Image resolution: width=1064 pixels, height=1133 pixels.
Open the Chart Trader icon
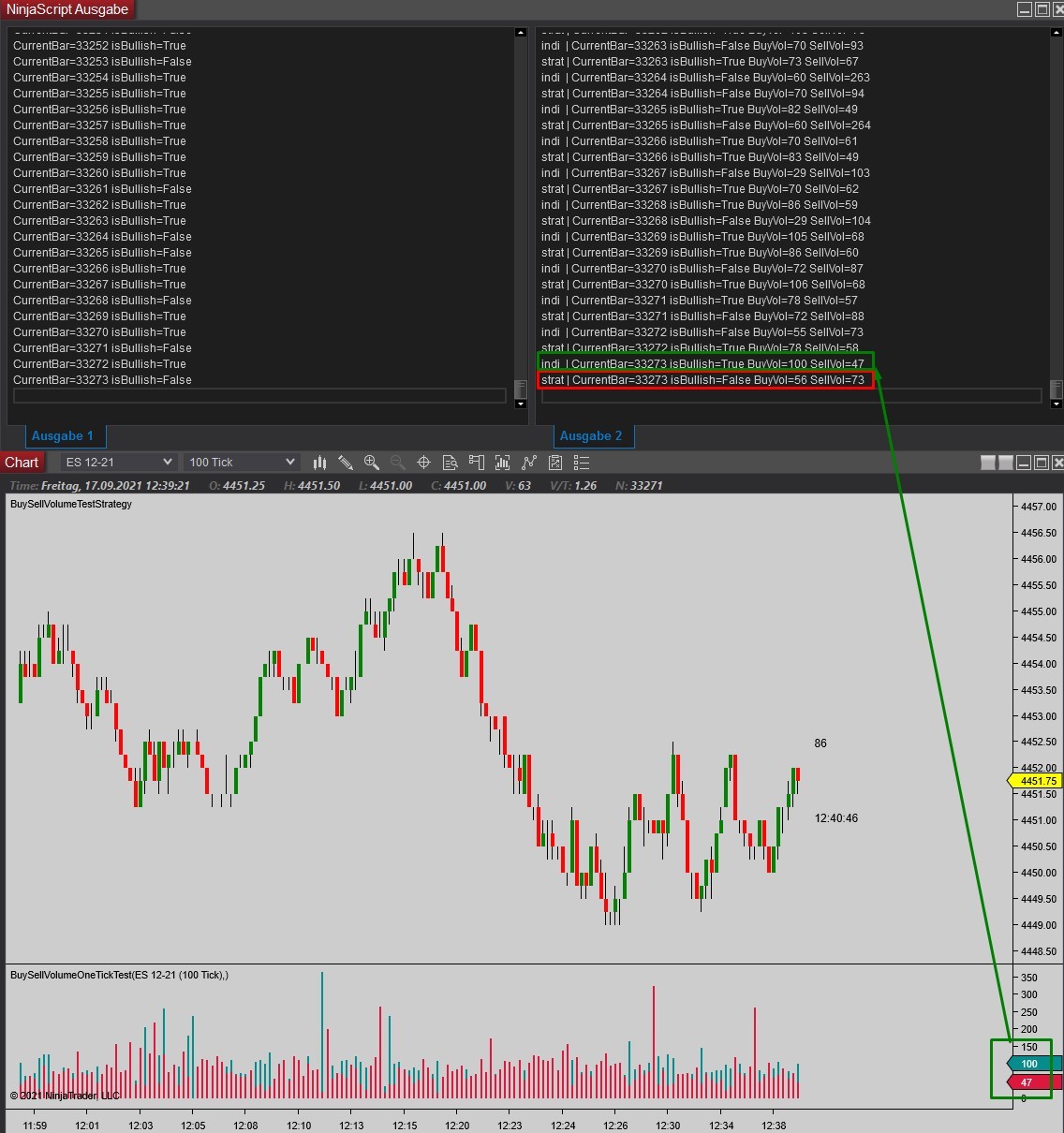click(x=476, y=463)
